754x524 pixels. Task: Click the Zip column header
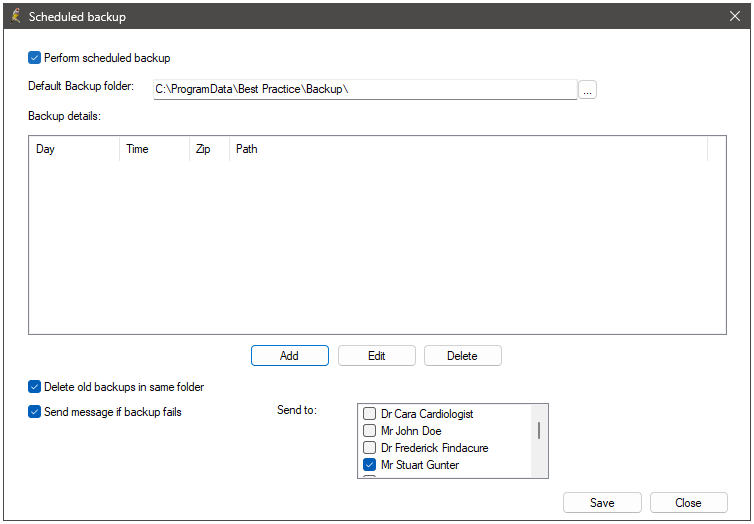pos(209,149)
